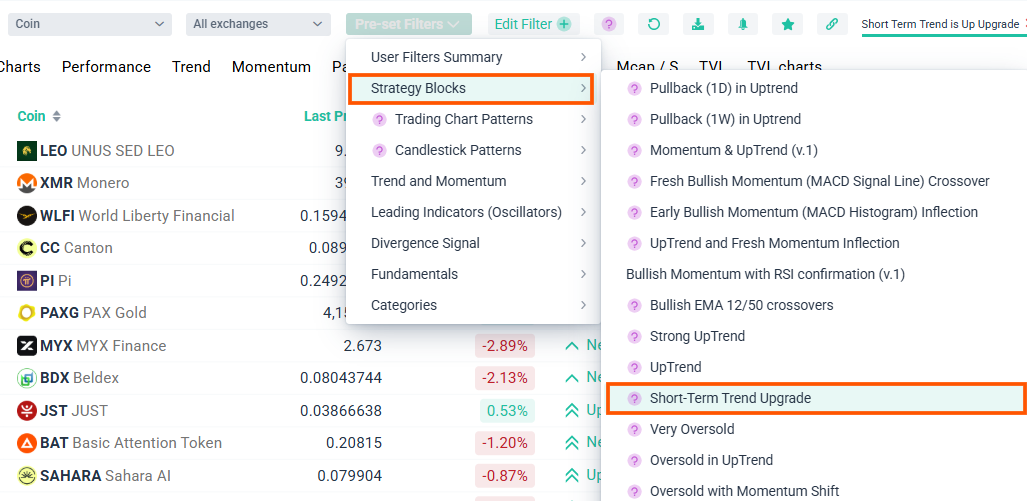The width and height of the screenshot is (1027, 501).
Task: Choose Oversold in UpTrend filter
Action: [711, 460]
